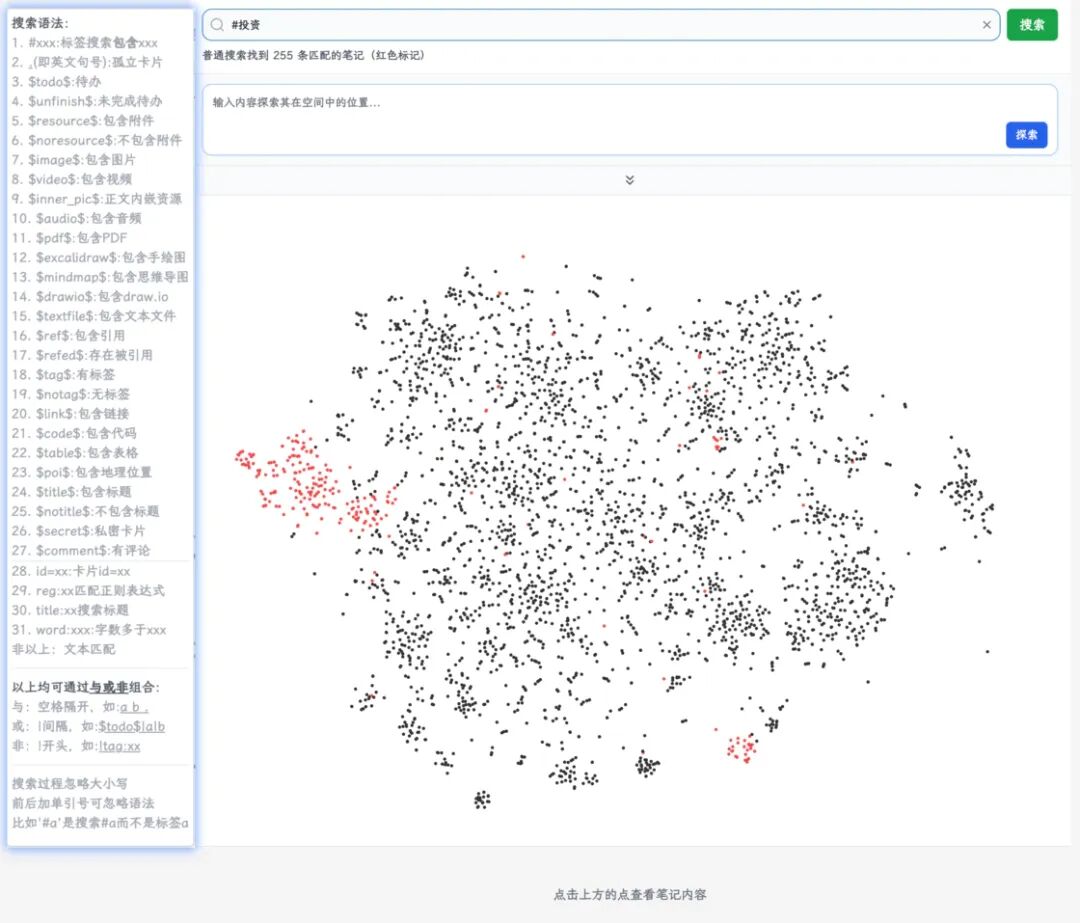1080x923 pixels.
Task: Click the 点击上方的点查看笔记内容 hint
Action: point(630,895)
